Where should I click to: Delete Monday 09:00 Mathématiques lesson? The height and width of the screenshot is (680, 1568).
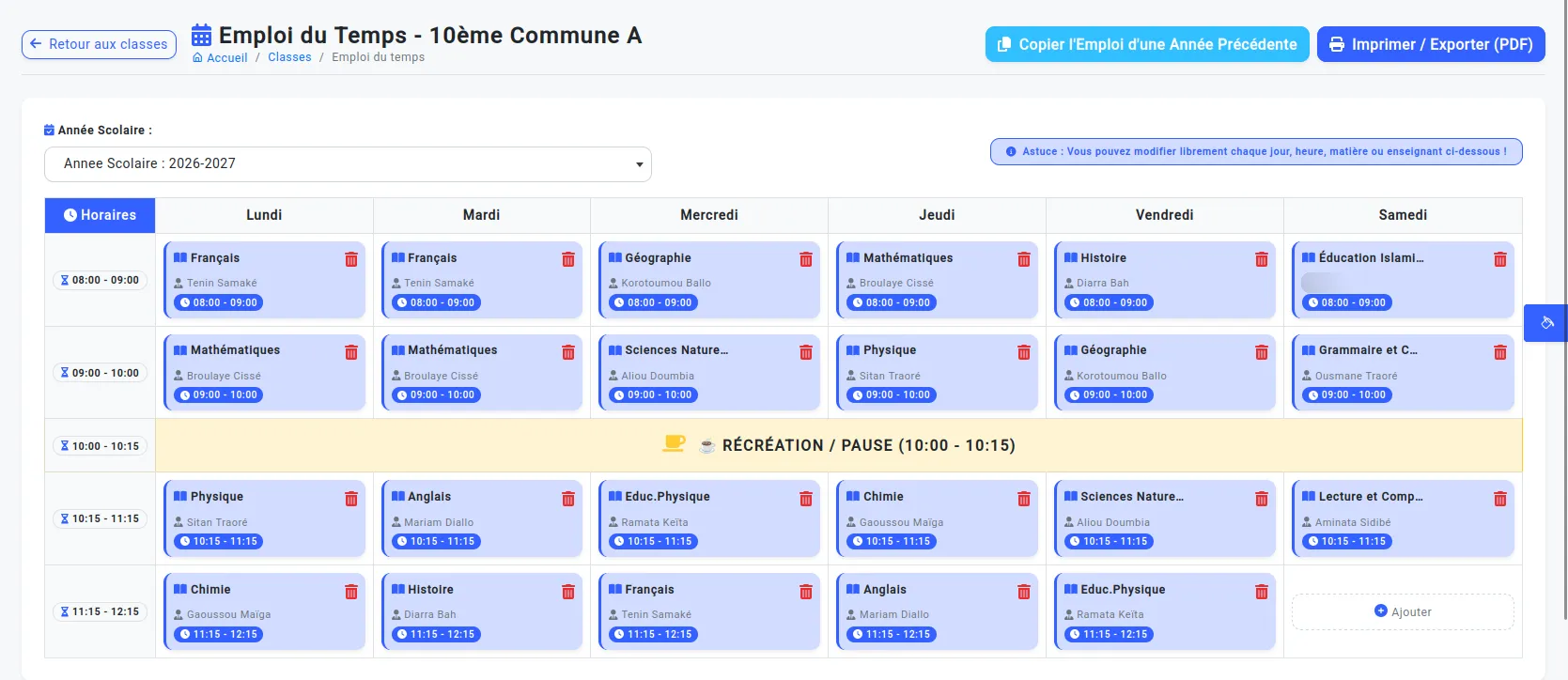coord(351,352)
